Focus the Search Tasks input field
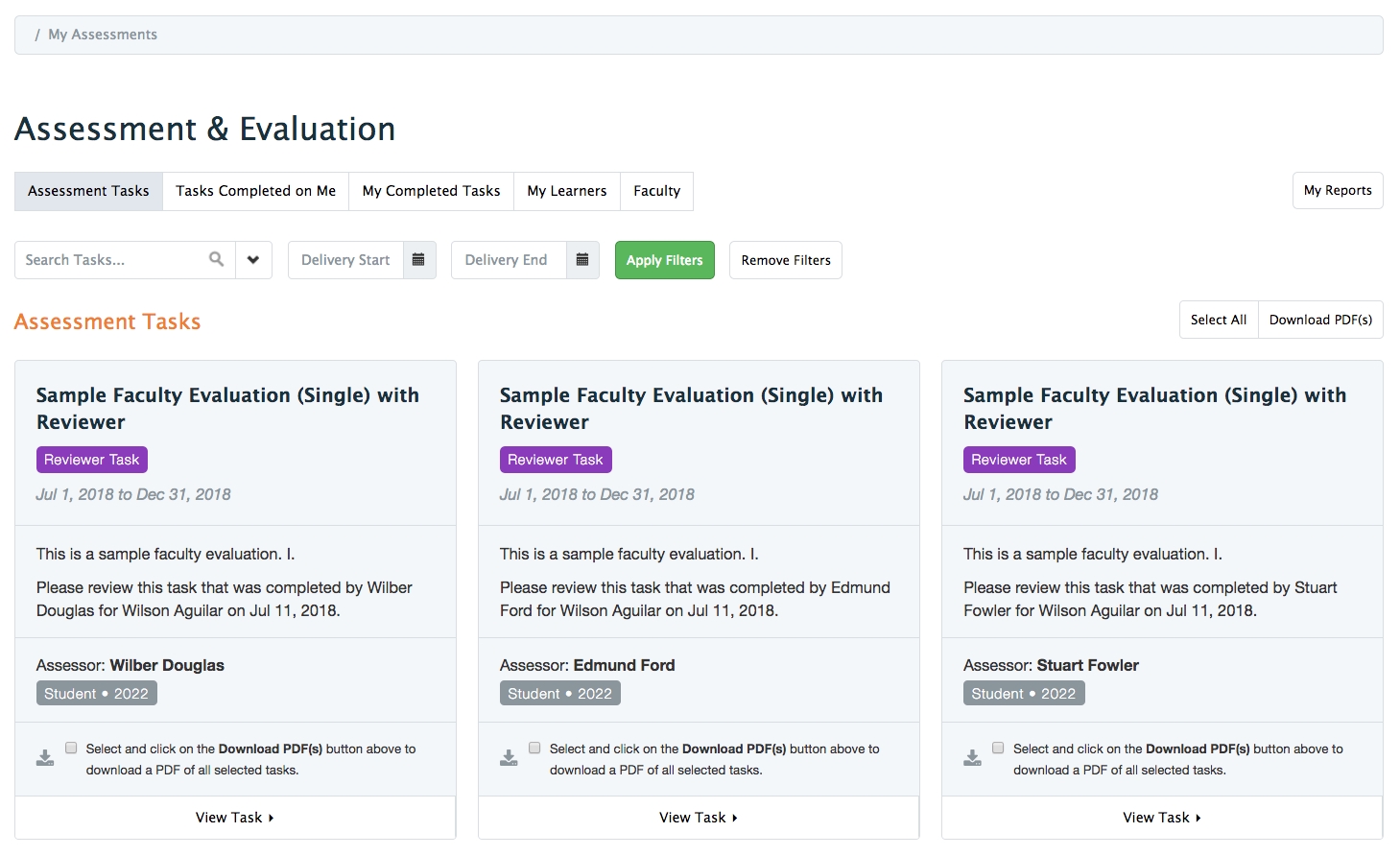 pyautogui.click(x=110, y=260)
